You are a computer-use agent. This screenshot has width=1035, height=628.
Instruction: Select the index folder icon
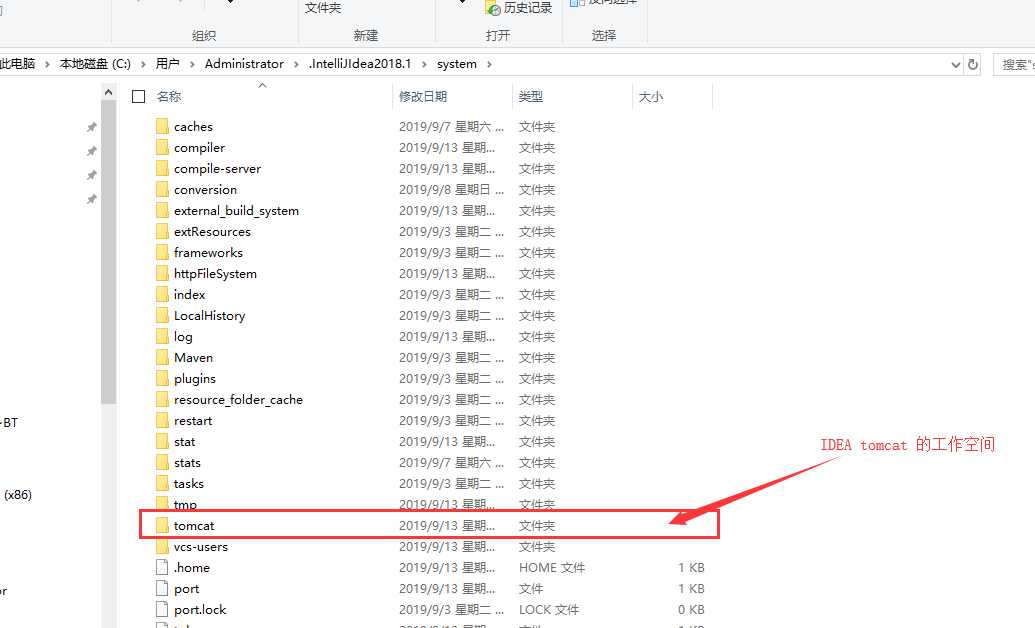[162, 295]
